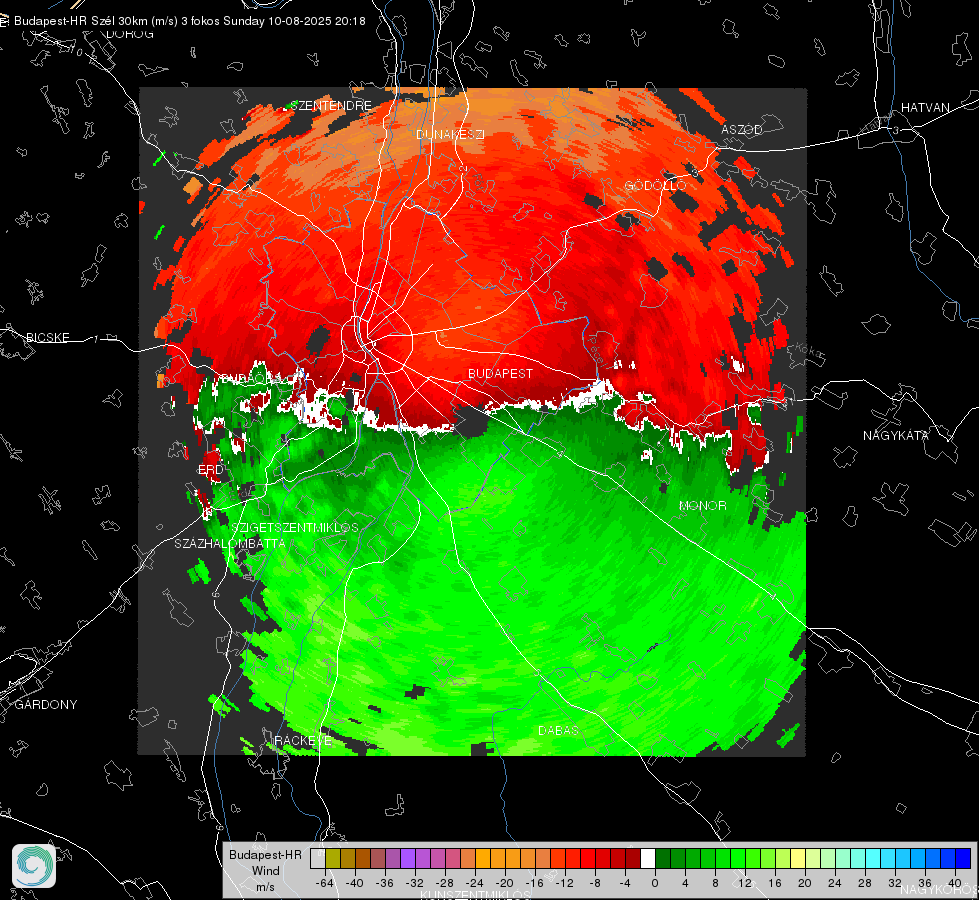This screenshot has width=979, height=900.
Task: Click the DUNAKESZI label on the map
Action: [450, 134]
